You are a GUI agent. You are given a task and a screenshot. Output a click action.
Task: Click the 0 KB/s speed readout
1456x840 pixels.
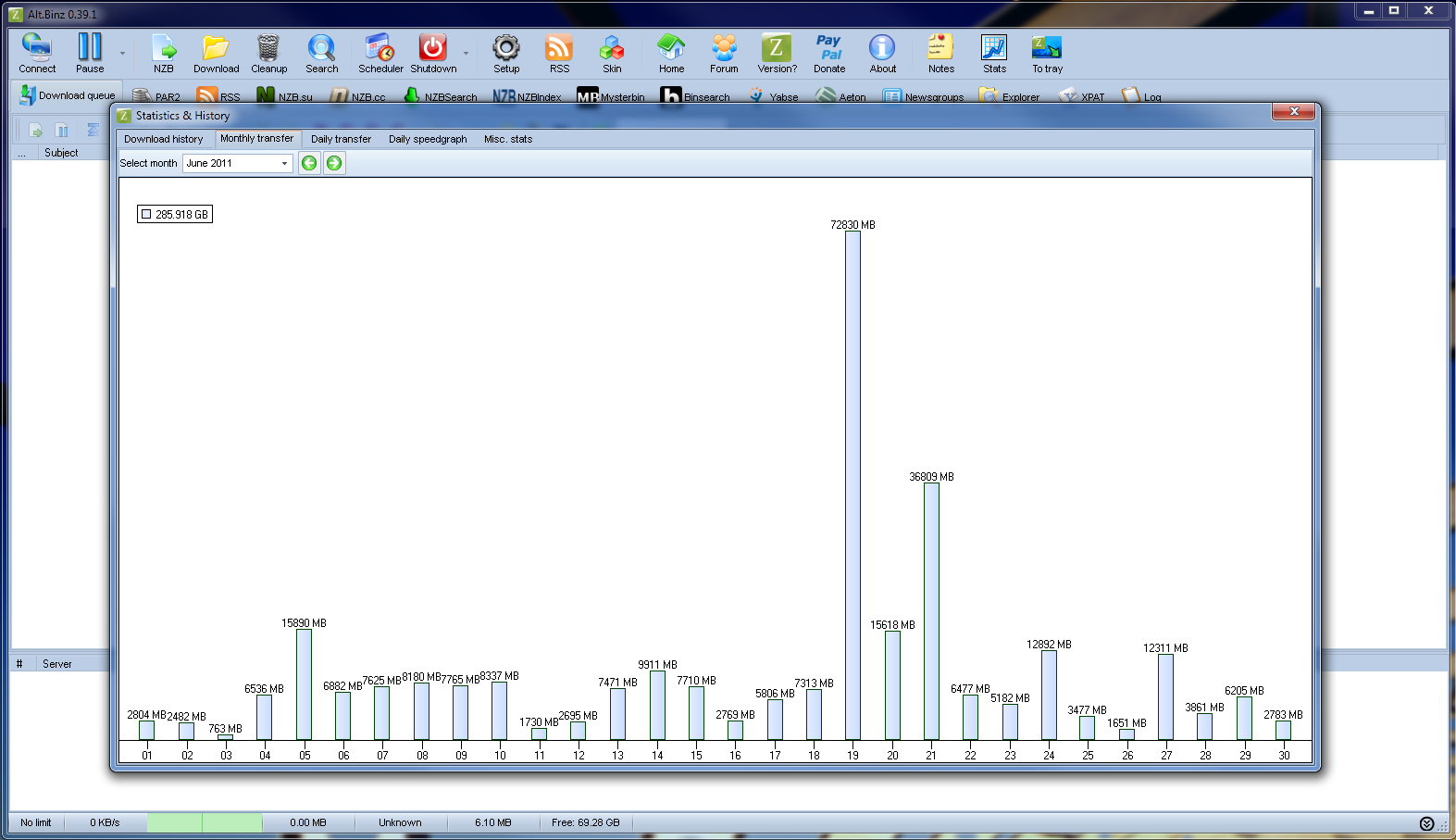[x=105, y=822]
